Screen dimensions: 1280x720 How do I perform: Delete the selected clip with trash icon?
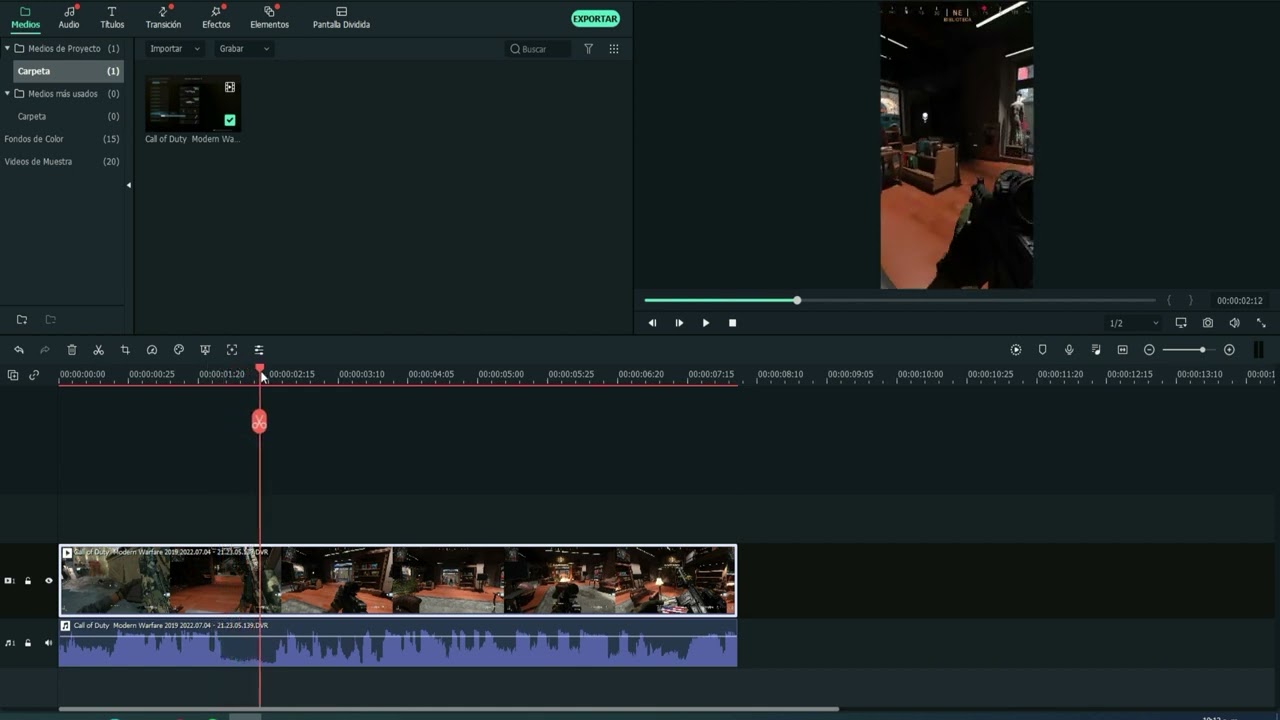click(x=72, y=350)
